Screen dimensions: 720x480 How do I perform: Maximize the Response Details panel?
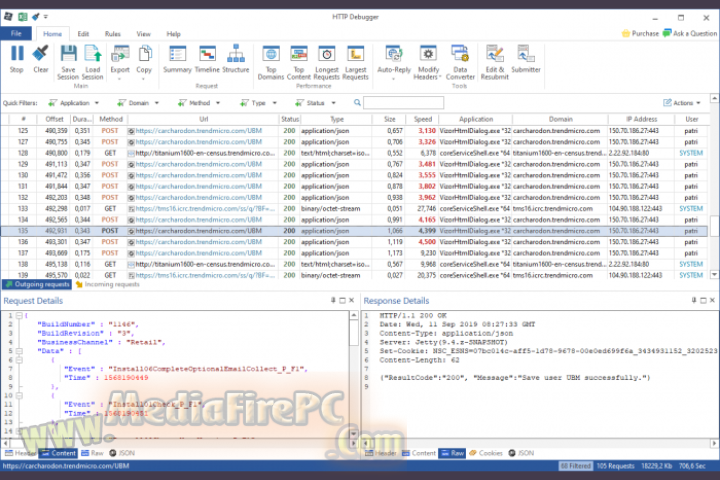(703, 300)
